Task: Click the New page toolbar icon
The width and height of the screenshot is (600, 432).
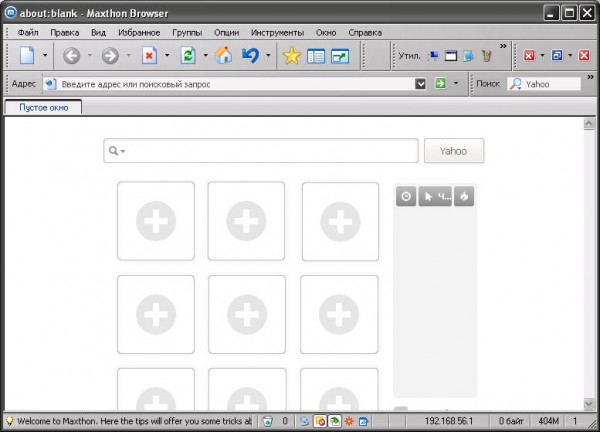Action: 27,55
